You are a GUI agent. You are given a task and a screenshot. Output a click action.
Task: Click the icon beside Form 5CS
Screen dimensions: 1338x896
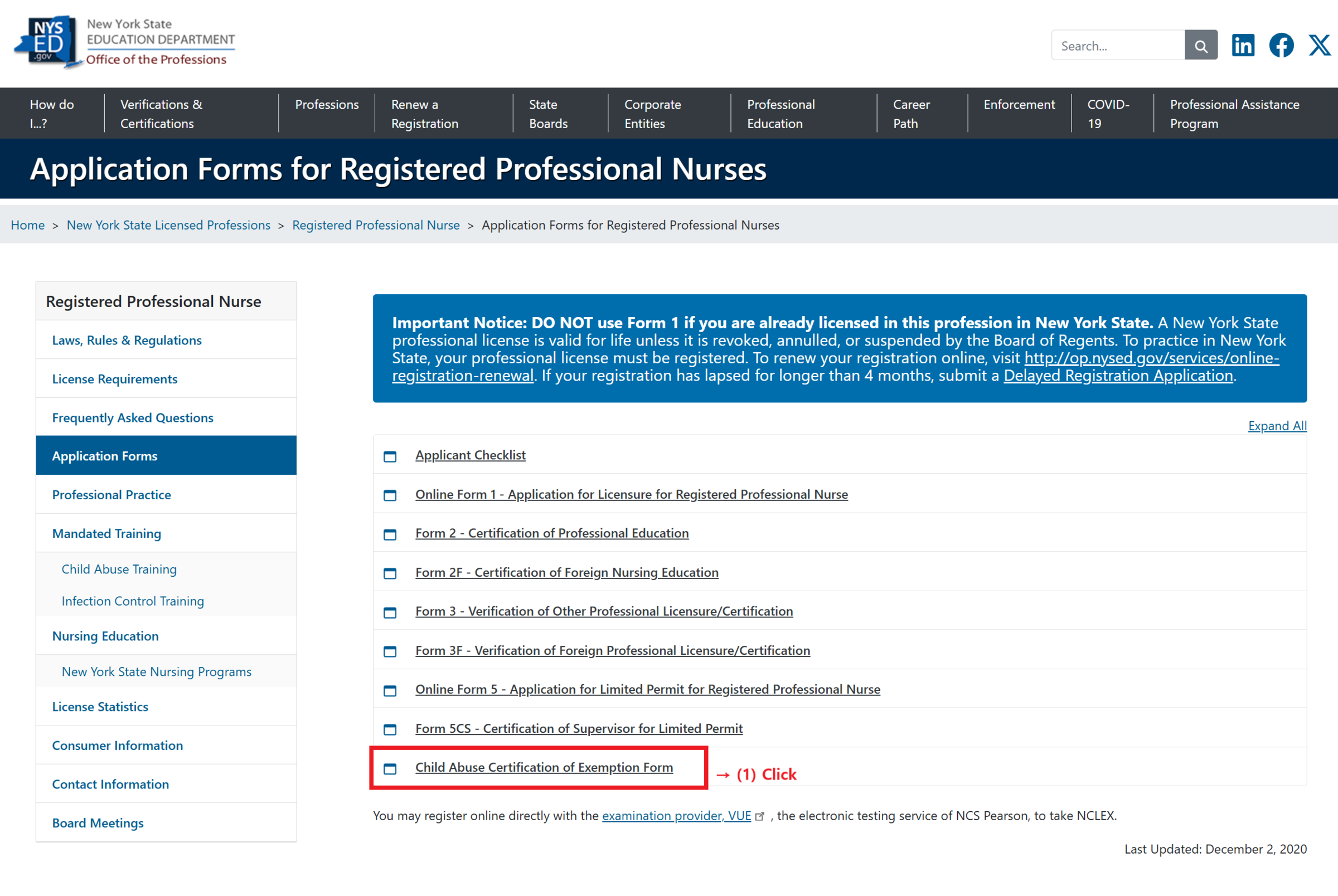tap(390, 729)
